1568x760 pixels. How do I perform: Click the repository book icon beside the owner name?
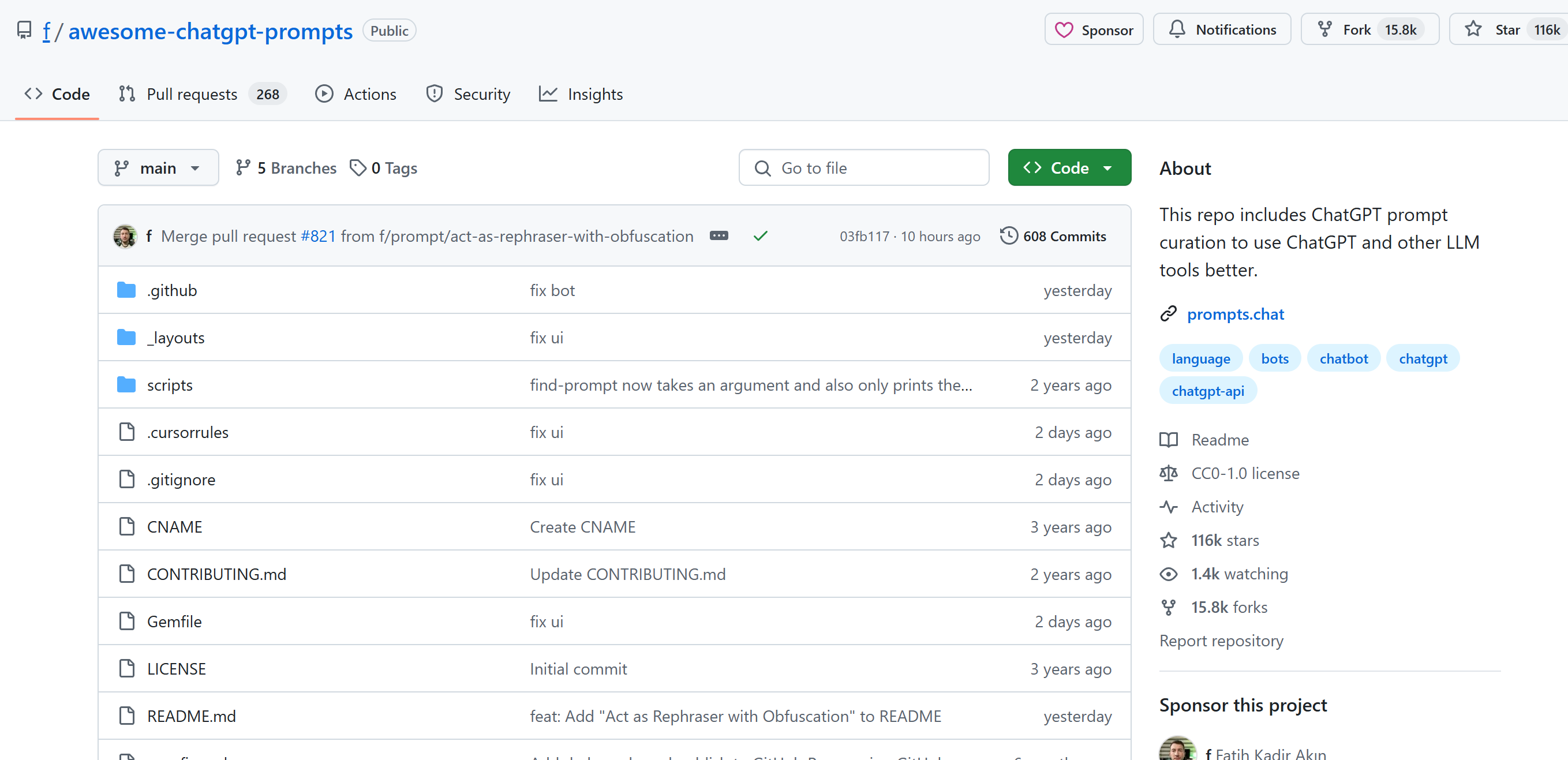click(x=24, y=31)
